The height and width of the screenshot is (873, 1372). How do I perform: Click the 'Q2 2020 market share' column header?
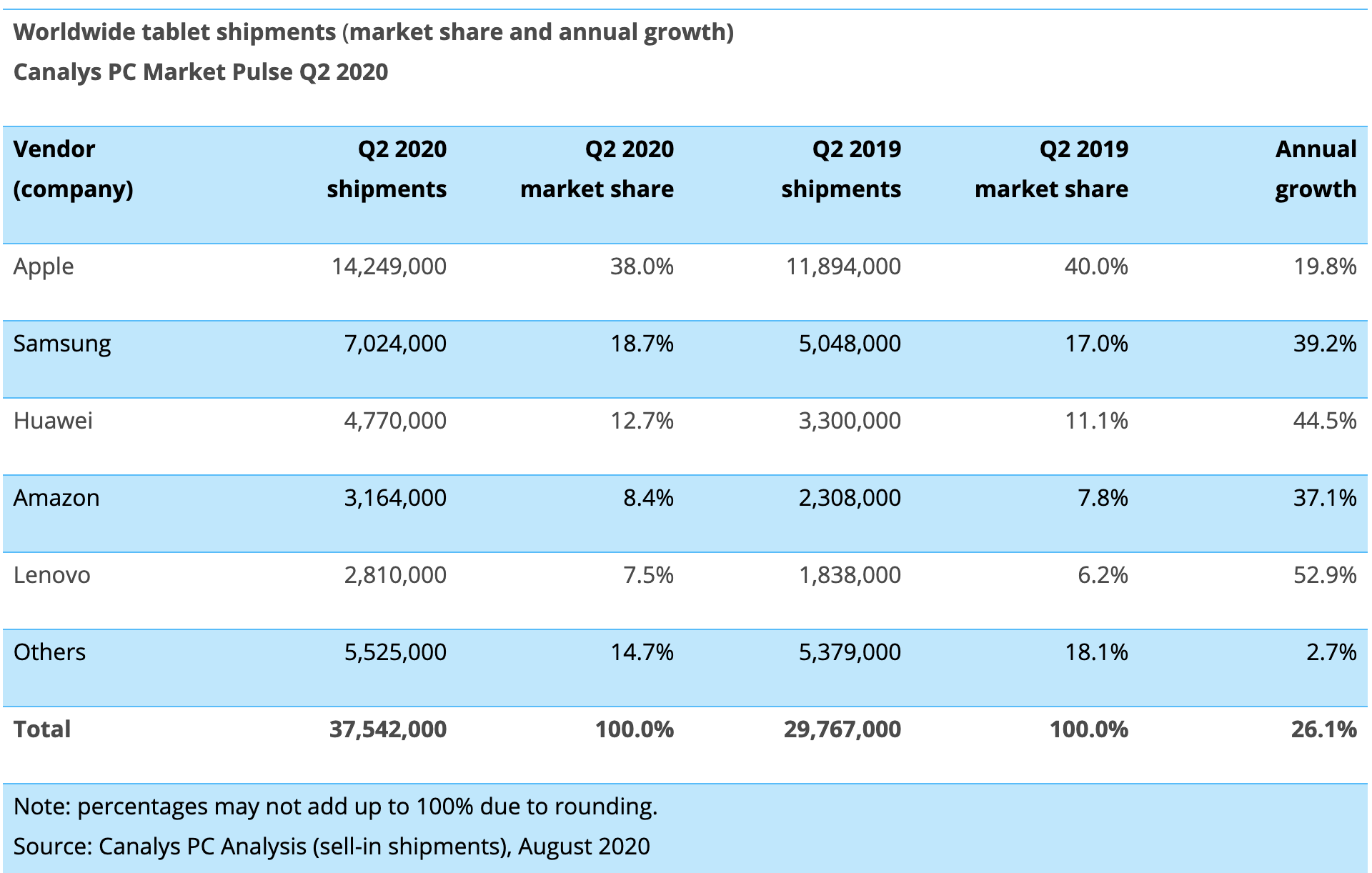click(x=597, y=169)
